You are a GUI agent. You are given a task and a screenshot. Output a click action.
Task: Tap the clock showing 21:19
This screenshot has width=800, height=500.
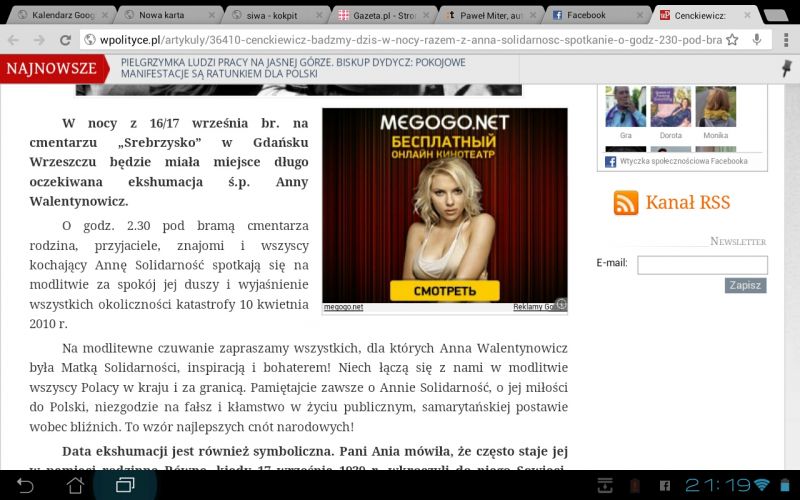click(x=717, y=485)
